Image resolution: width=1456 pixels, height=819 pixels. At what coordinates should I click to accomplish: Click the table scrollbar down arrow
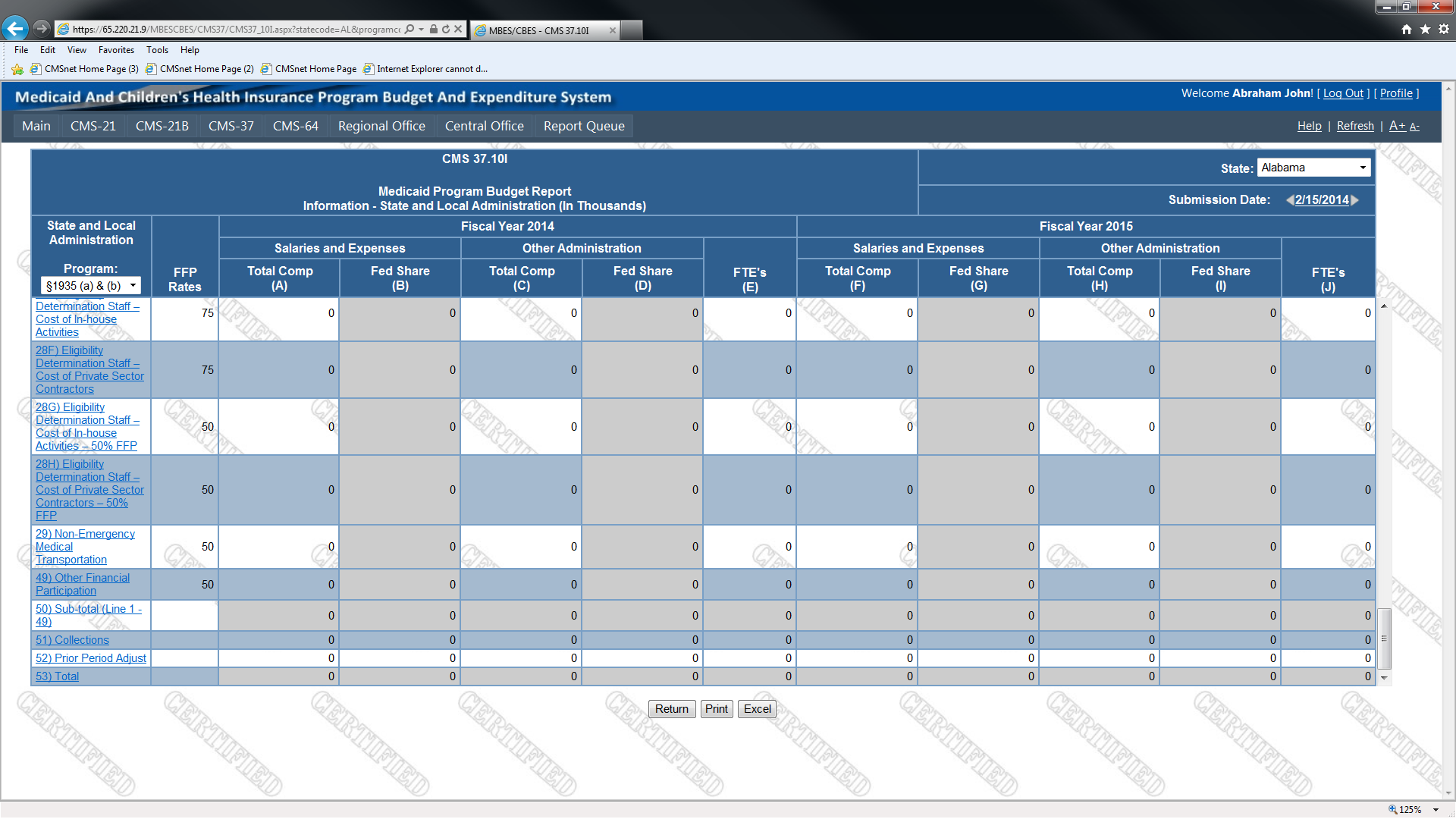pyautogui.click(x=1384, y=678)
